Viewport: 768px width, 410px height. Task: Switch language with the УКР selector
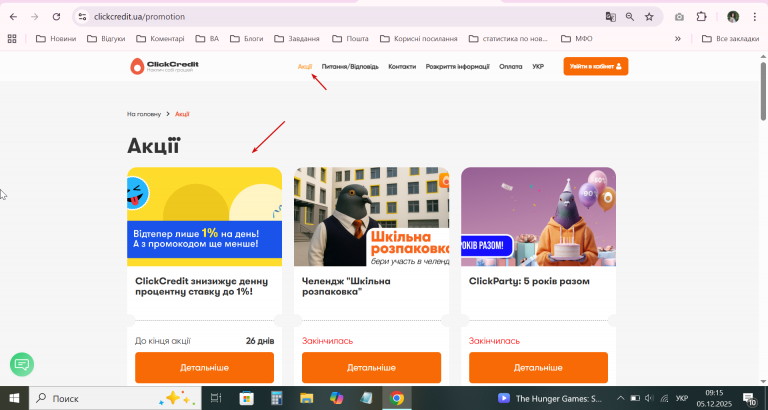coord(538,66)
